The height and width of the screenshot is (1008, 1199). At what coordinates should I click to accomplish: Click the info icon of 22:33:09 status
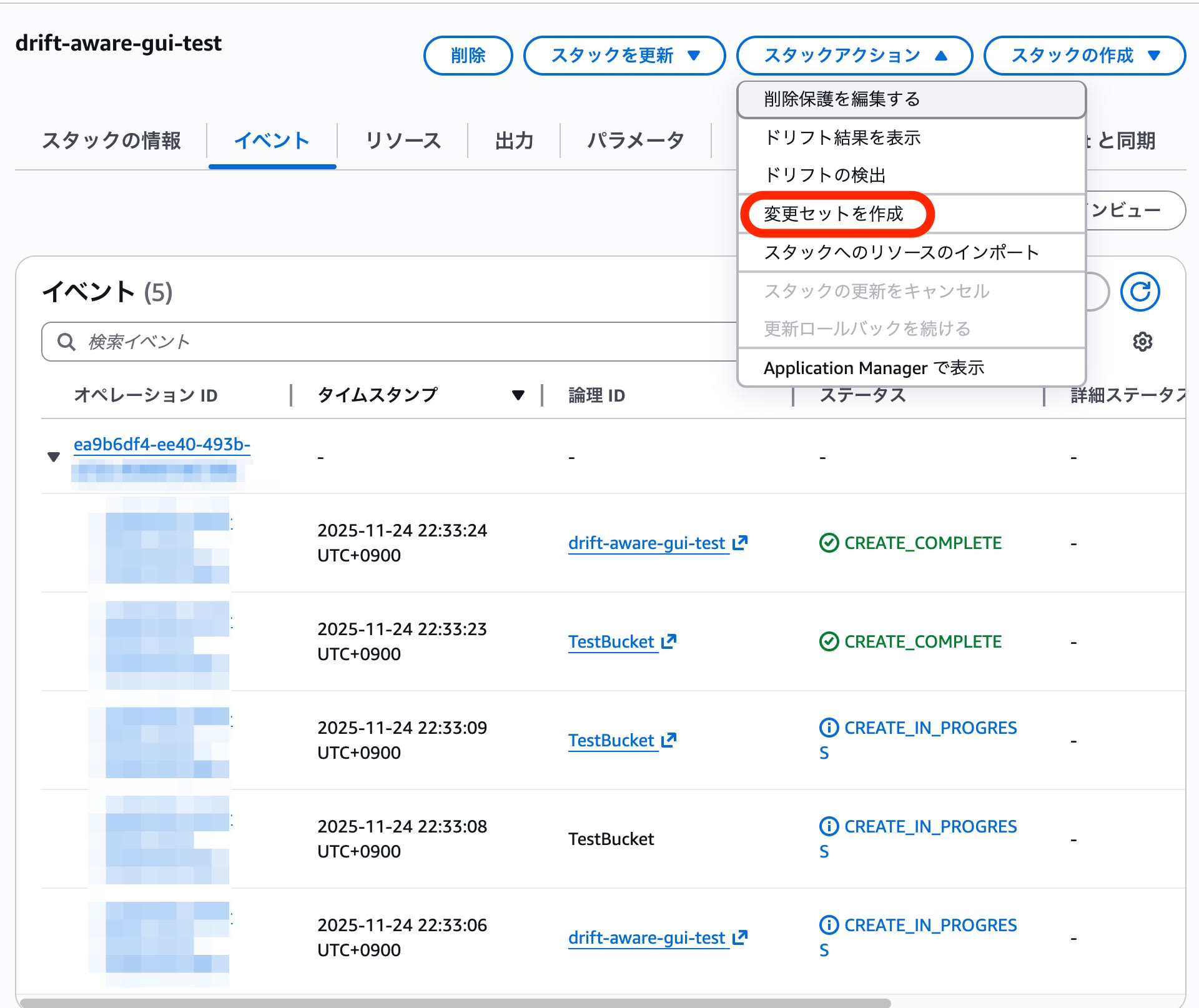click(x=828, y=728)
